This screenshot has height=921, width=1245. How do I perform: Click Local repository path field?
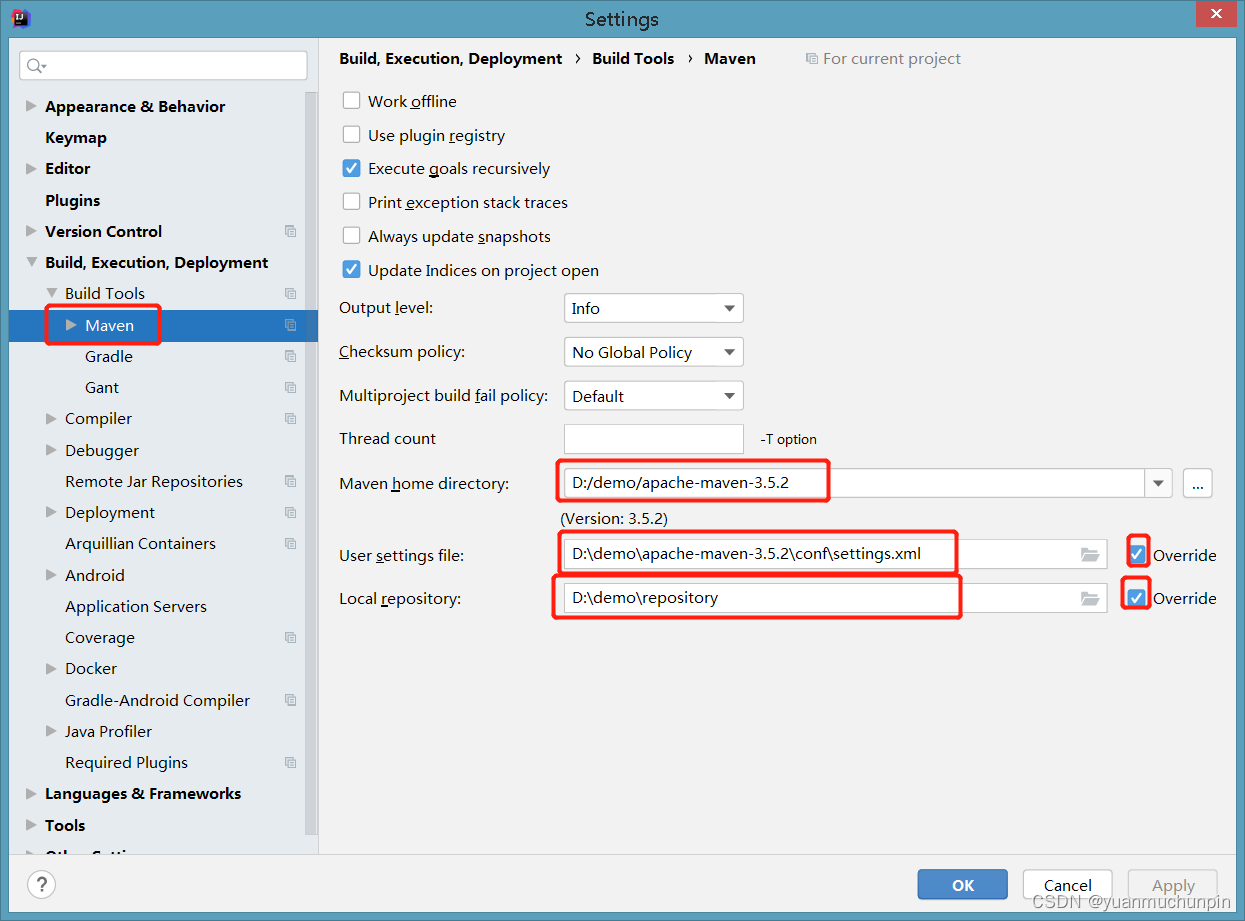(835, 598)
